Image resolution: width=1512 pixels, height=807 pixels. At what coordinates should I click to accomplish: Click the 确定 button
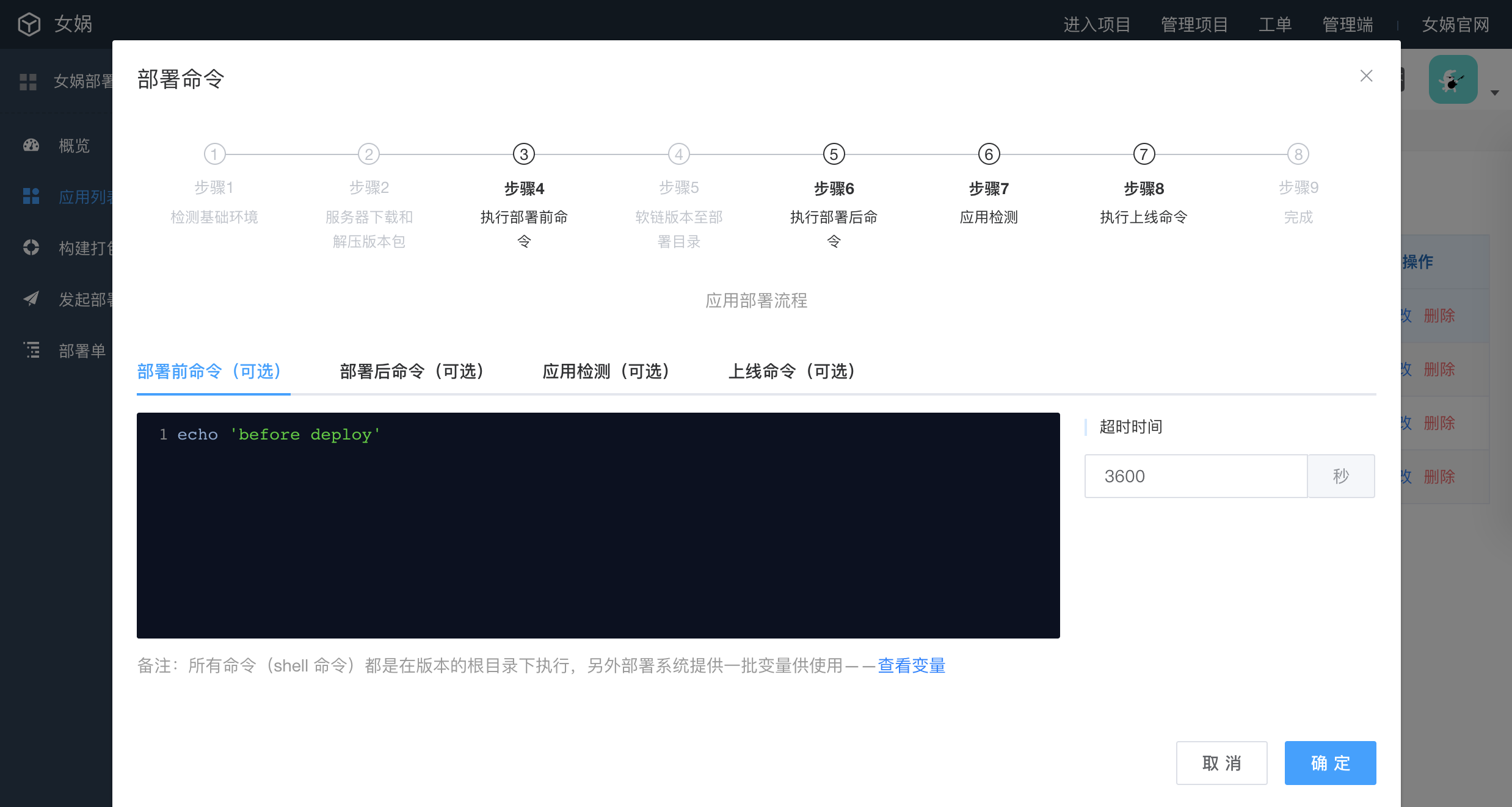(x=1330, y=763)
